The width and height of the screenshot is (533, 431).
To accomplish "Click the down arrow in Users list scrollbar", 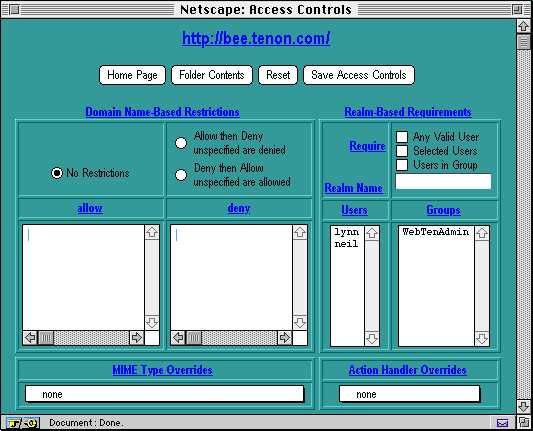I will click(x=372, y=339).
